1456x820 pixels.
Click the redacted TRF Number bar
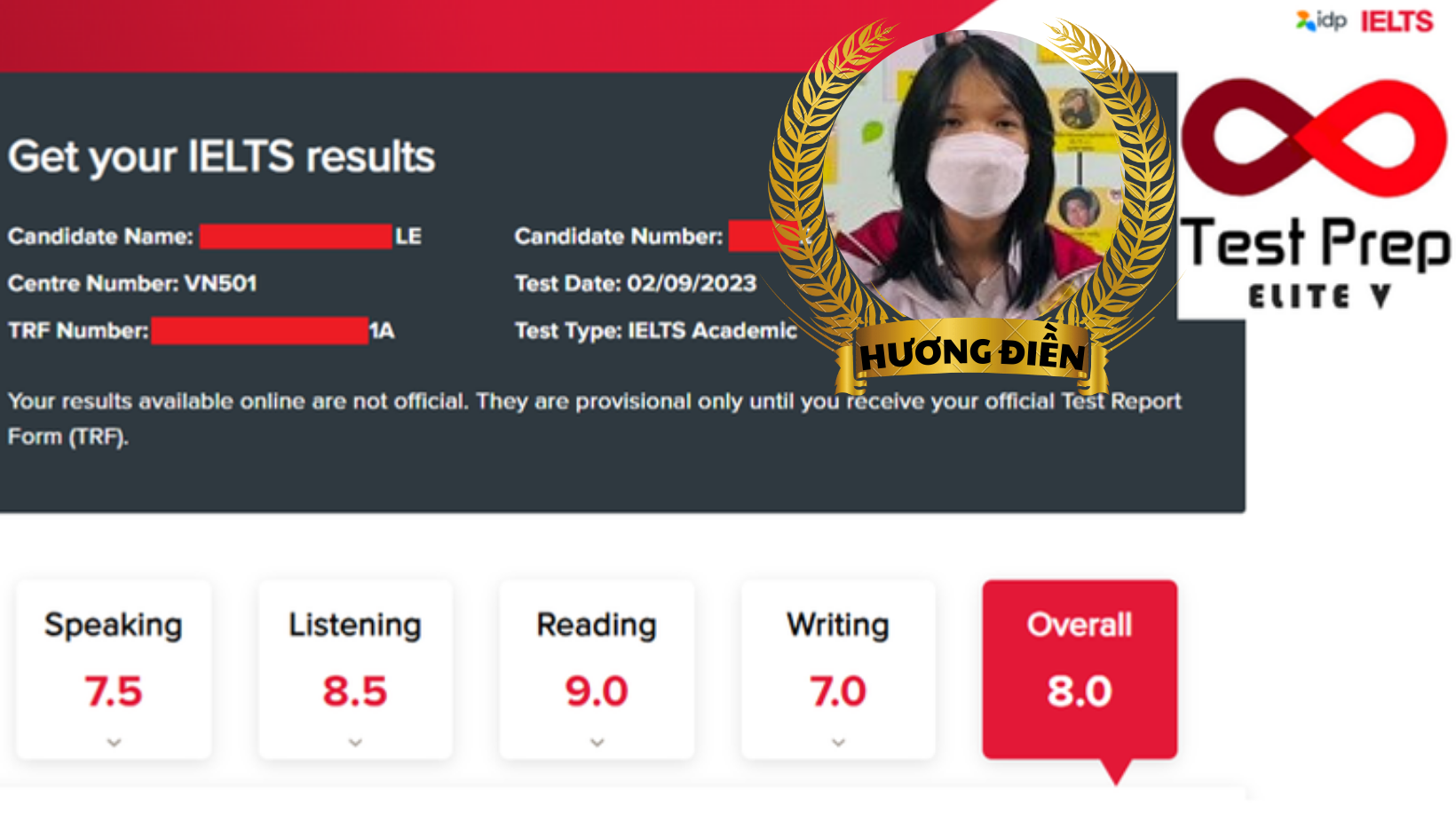click(260, 330)
